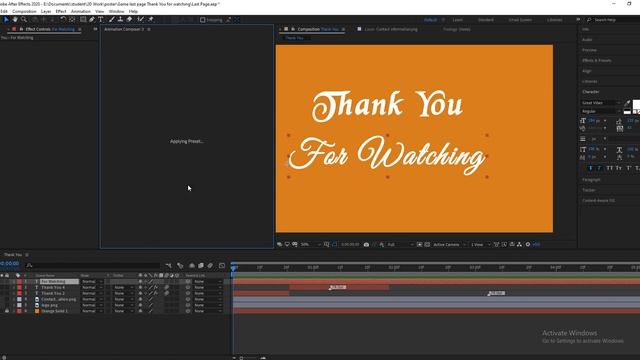Toggle Small Caps in Character panel
Image resolution: width=640 pixels, height=360 pixels.
619,168
